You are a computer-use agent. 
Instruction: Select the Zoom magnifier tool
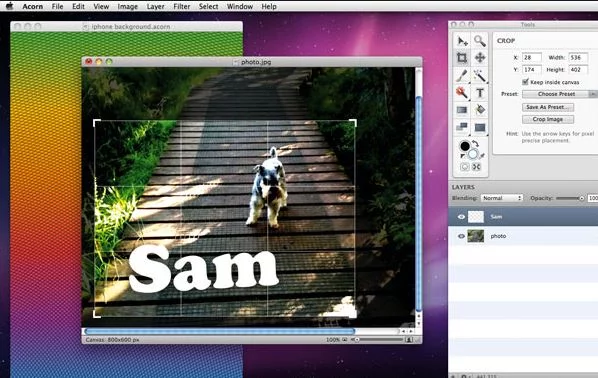pos(480,40)
